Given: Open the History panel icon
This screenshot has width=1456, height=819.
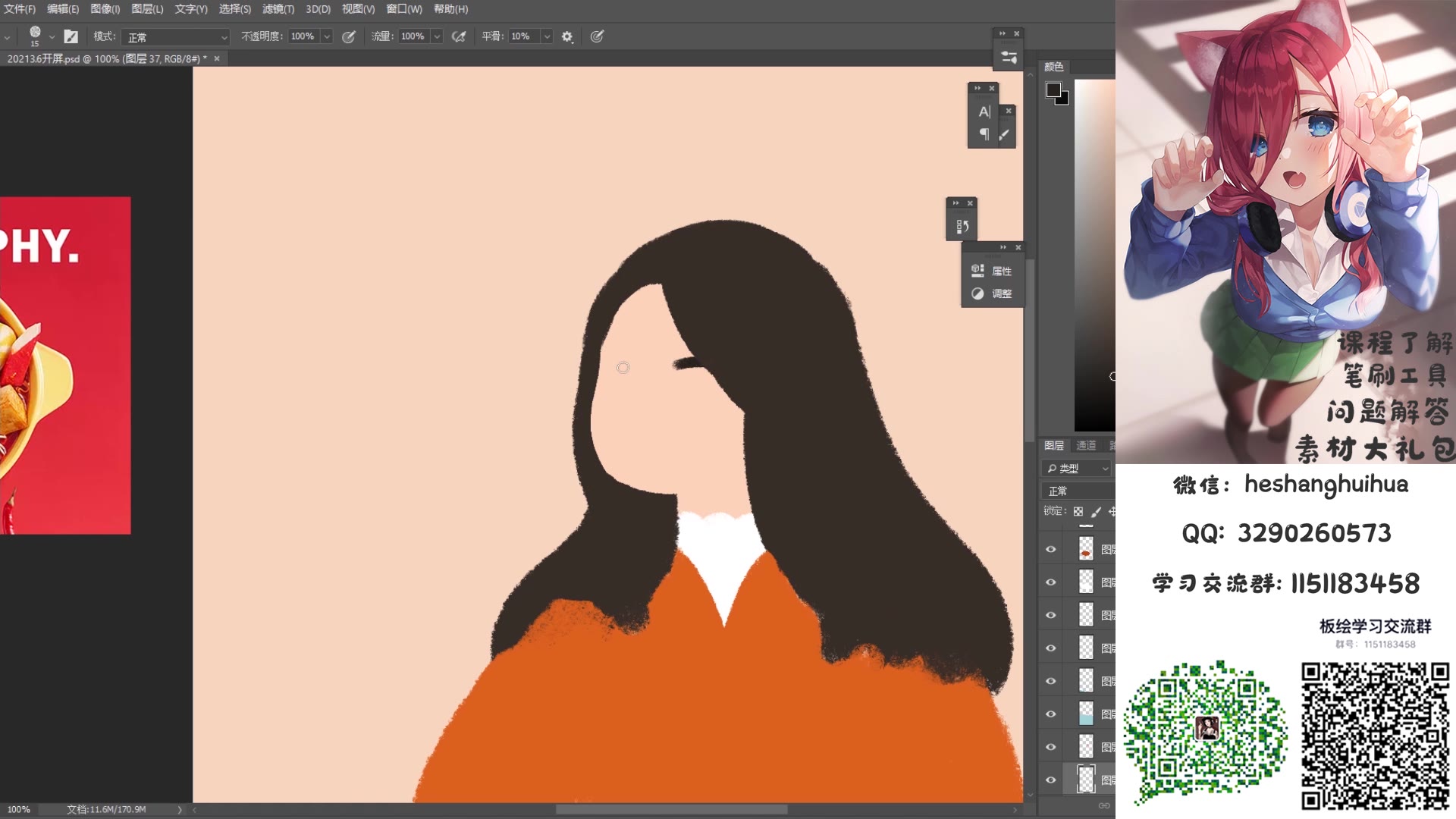Looking at the screenshot, I should [962, 226].
